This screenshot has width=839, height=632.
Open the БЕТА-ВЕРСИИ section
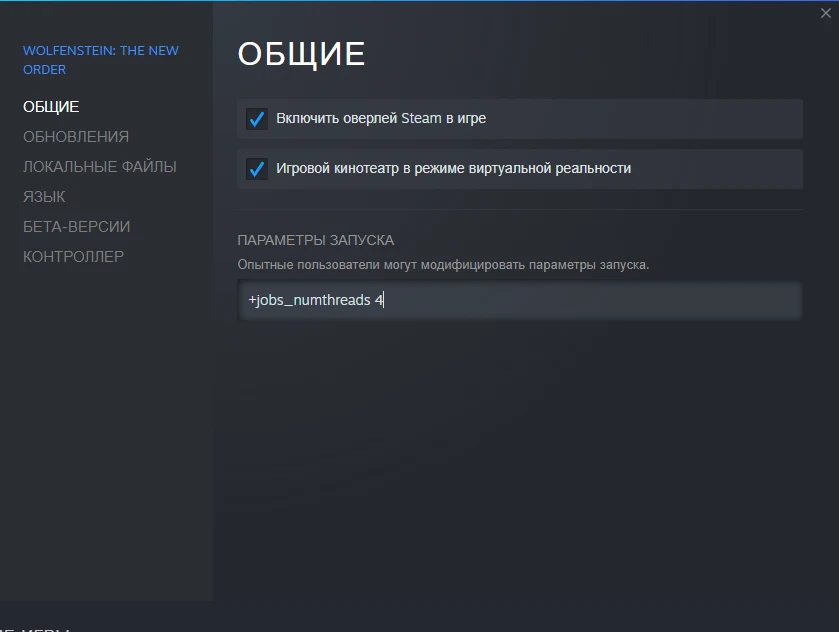click(x=76, y=226)
